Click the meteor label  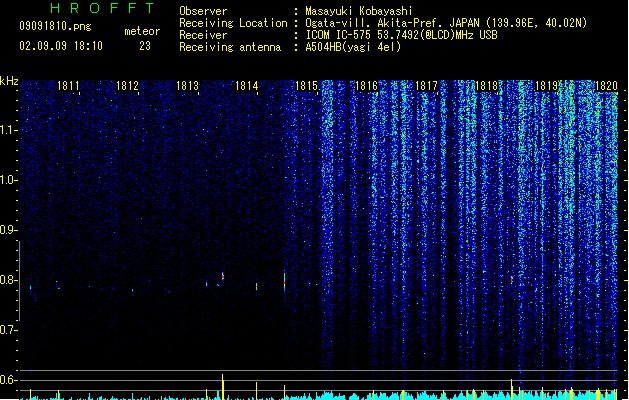[142, 31]
